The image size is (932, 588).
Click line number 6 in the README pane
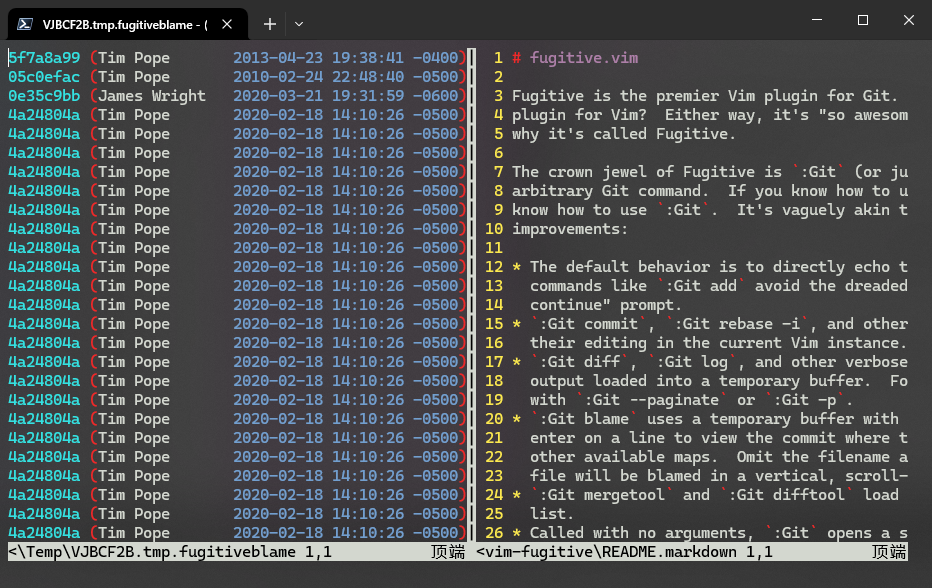click(498, 153)
